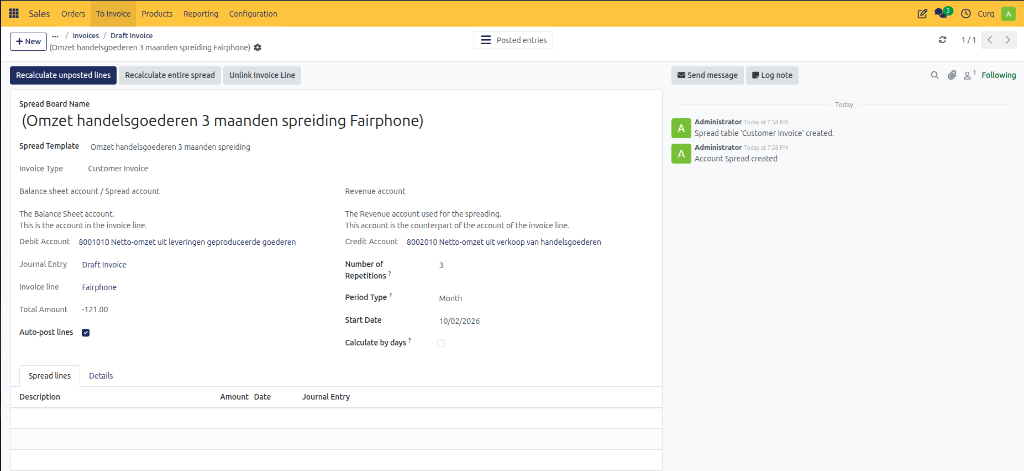Open the Reporting menu

[x=201, y=14]
